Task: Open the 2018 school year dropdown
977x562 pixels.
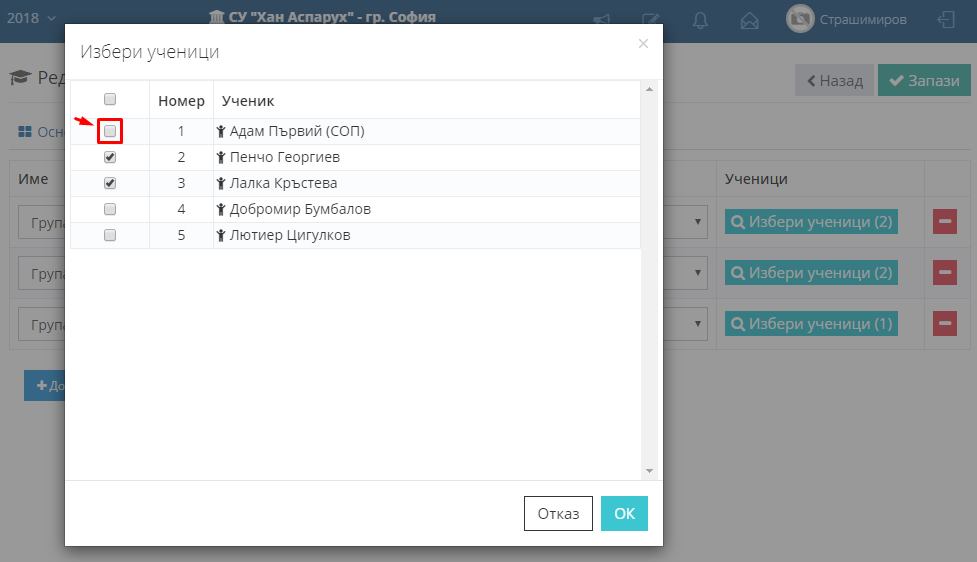Action: pos(30,18)
